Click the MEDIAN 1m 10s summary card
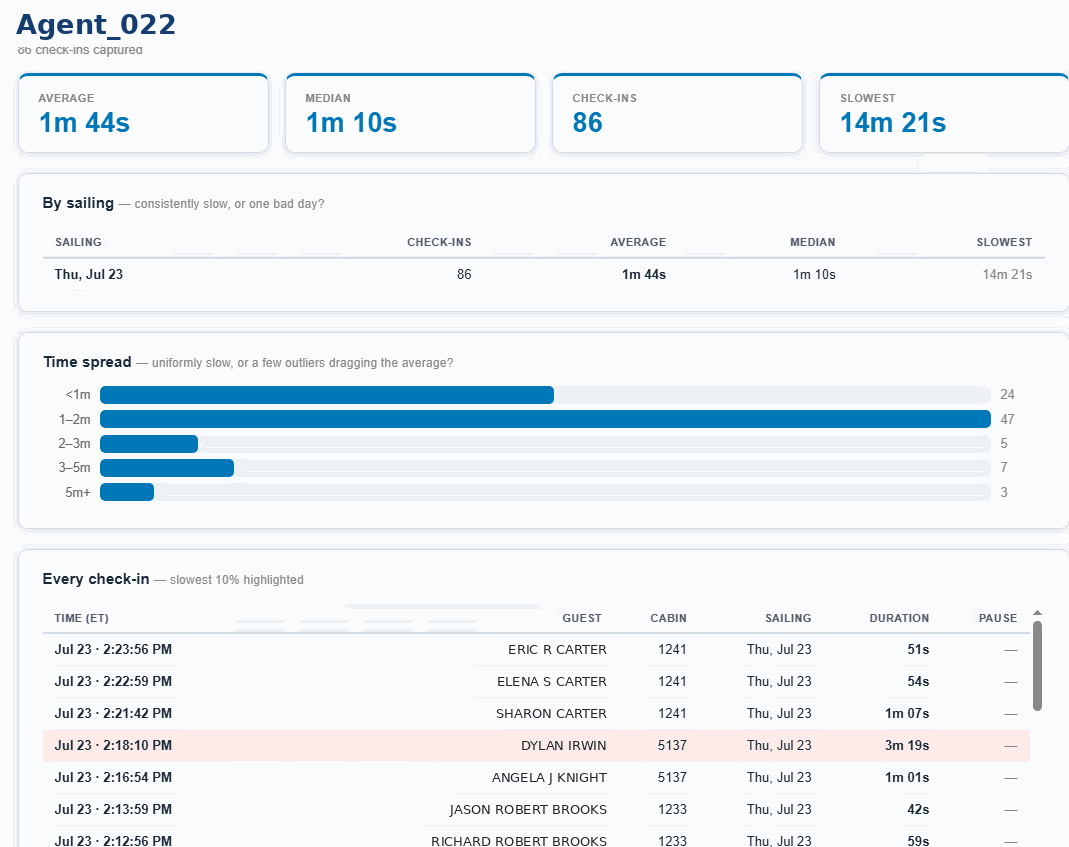The image size is (1069, 847). 410,113
